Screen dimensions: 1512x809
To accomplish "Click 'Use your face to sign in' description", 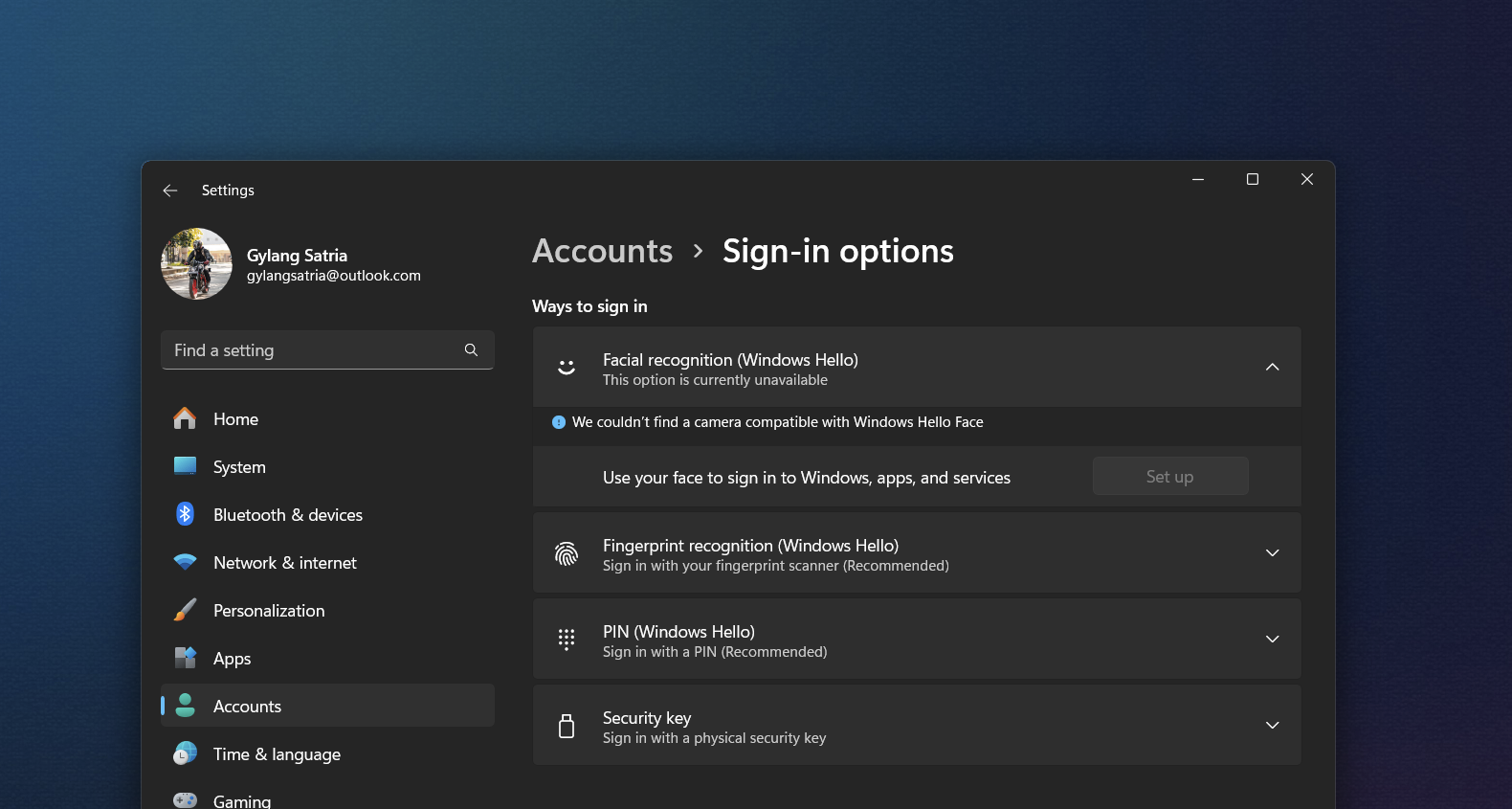I will point(807,478).
